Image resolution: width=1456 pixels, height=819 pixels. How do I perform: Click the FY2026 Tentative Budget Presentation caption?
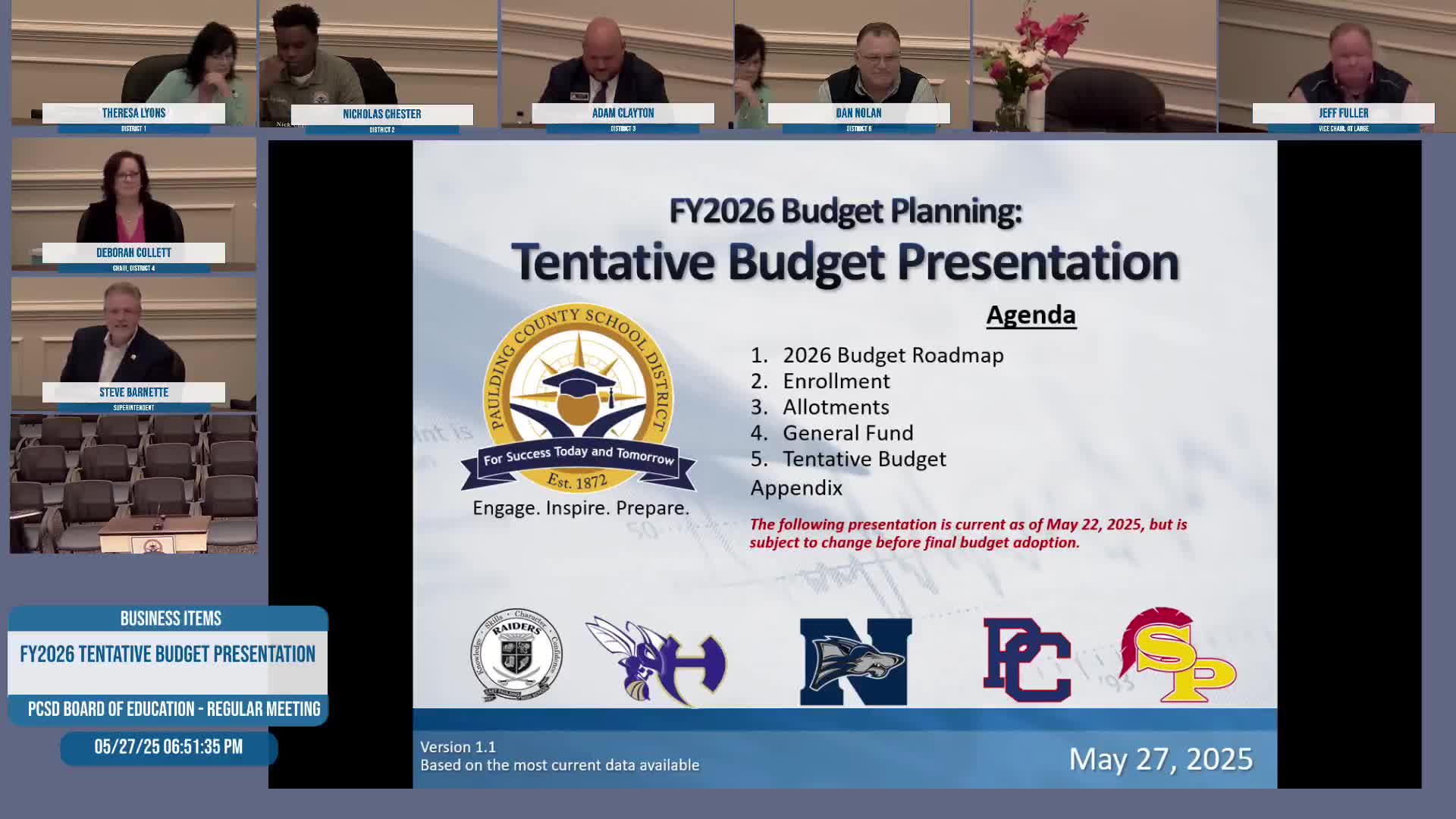[168, 654]
